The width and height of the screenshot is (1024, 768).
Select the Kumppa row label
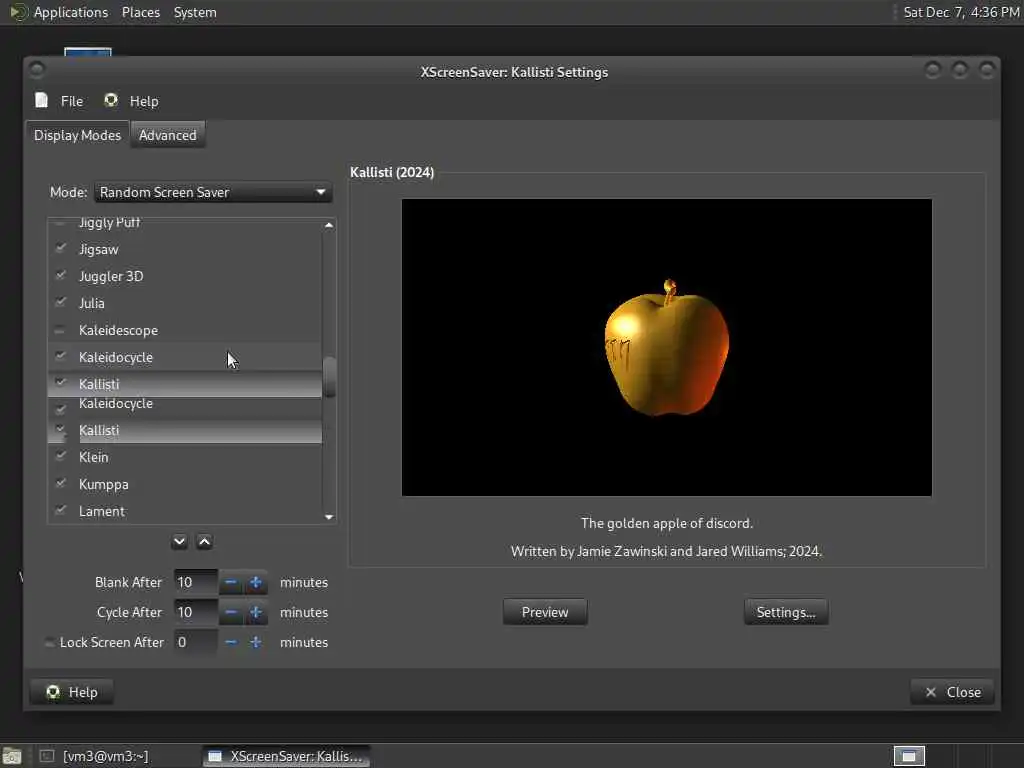click(104, 485)
